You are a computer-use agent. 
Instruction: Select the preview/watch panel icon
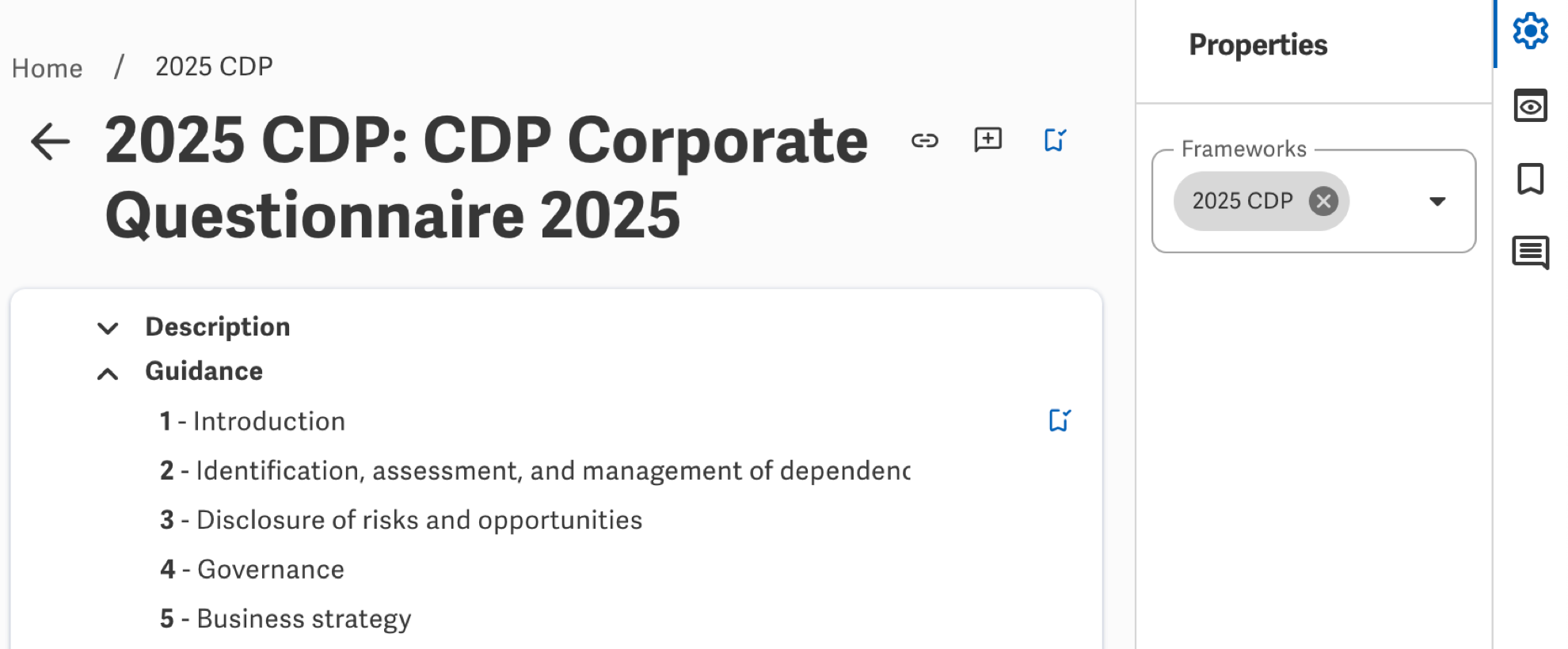(1529, 105)
